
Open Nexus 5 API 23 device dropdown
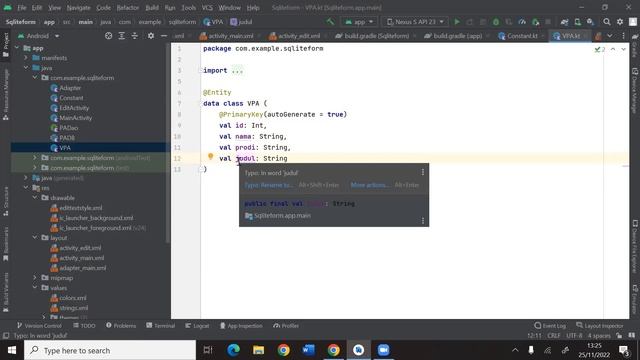pyautogui.click(x=415, y=22)
